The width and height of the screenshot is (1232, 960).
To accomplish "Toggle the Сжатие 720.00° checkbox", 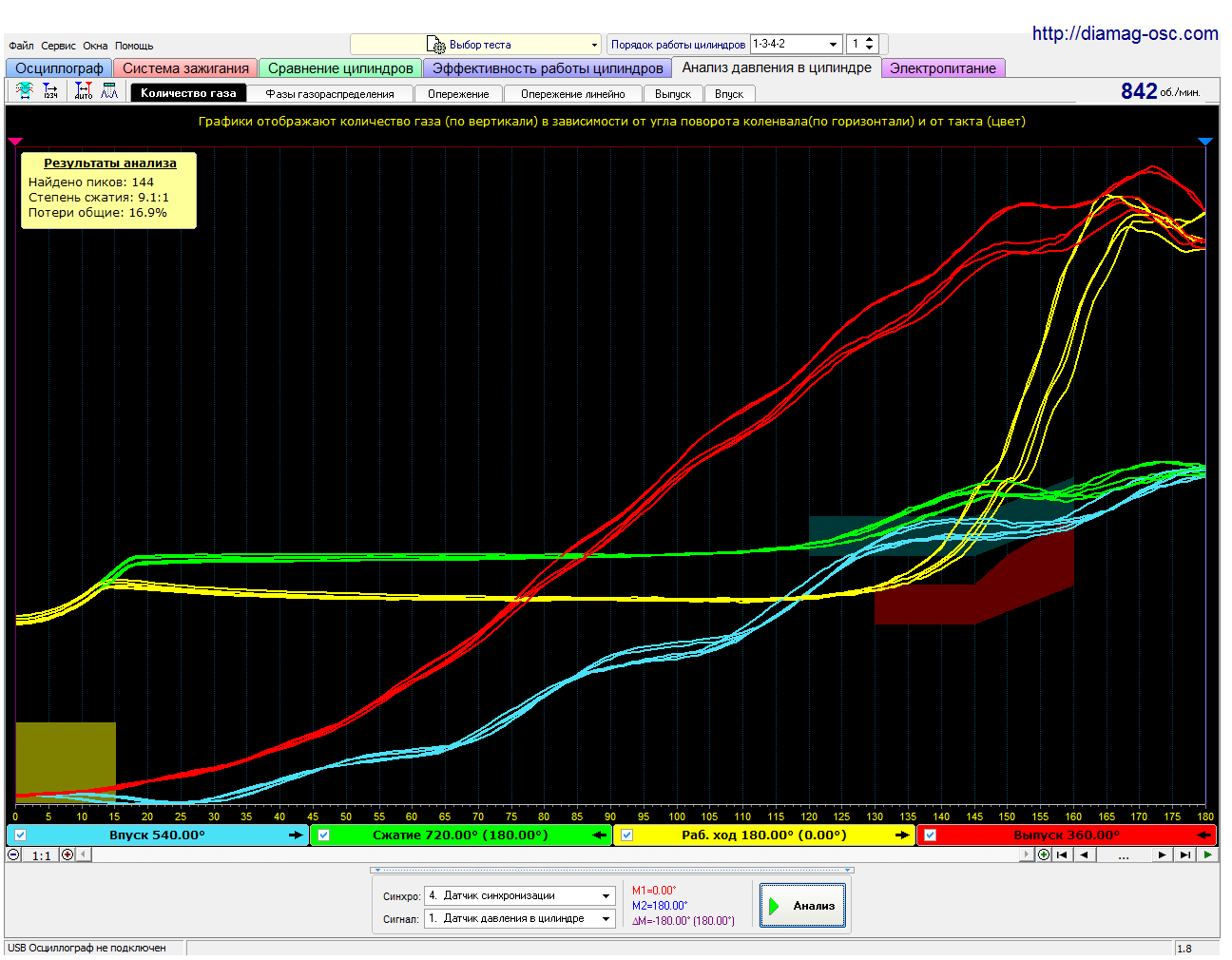I will tap(324, 835).
